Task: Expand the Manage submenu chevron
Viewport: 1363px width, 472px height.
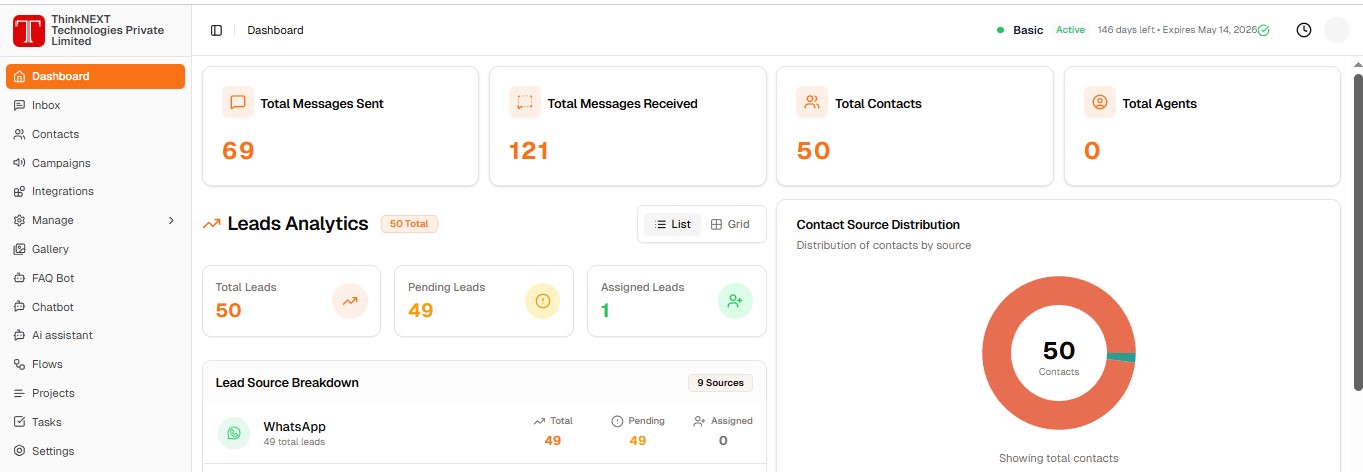Action: (x=171, y=220)
